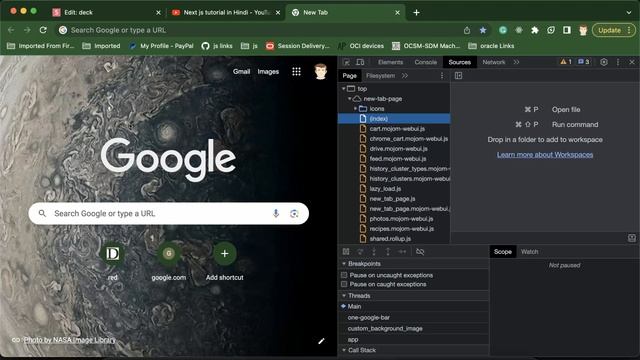Collapse the Call Stack section
The width and height of the screenshot is (640, 360).
point(344,350)
